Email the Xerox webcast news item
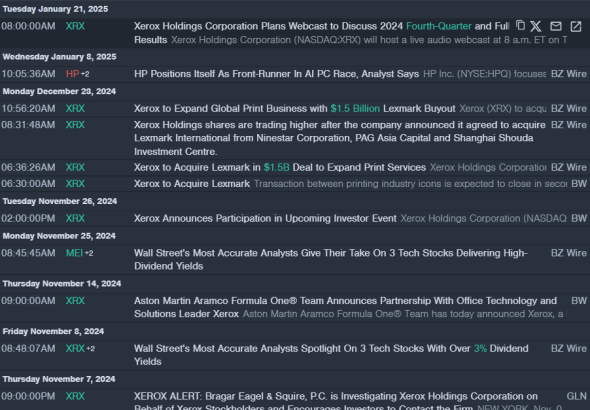Image resolution: width=590 pixels, height=410 pixels. [556, 26]
